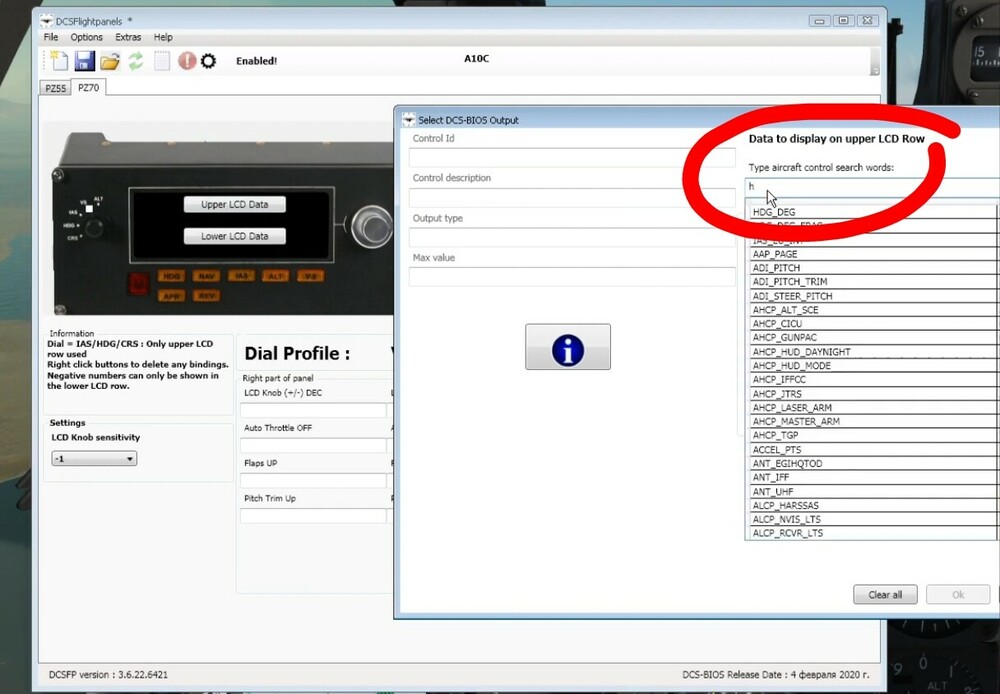This screenshot has width=1000, height=694.
Task: Select AHCP_HUD_DAYNIGHT in the list
Action: tap(872, 351)
